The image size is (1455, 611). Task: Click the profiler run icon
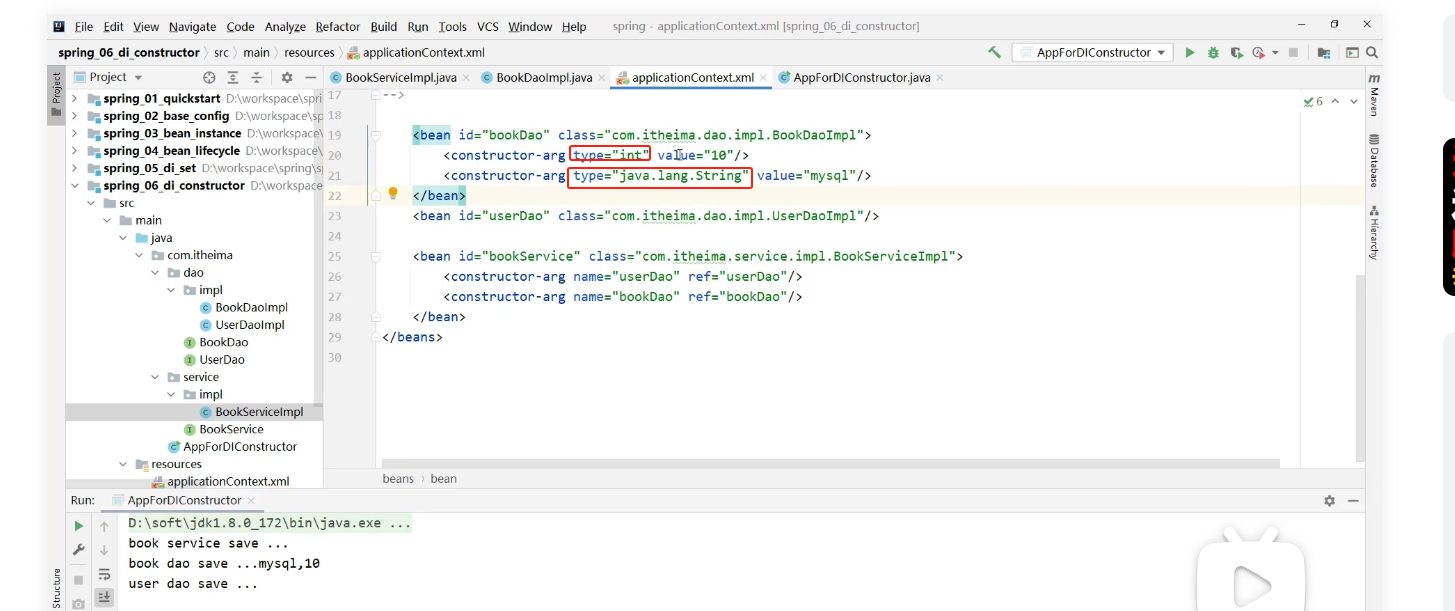click(x=1258, y=52)
